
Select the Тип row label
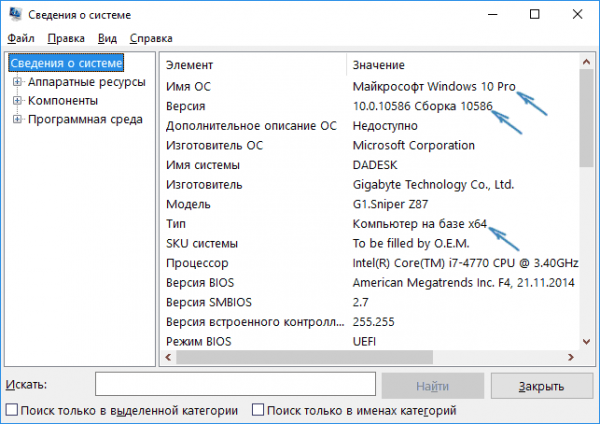[x=176, y=224]
